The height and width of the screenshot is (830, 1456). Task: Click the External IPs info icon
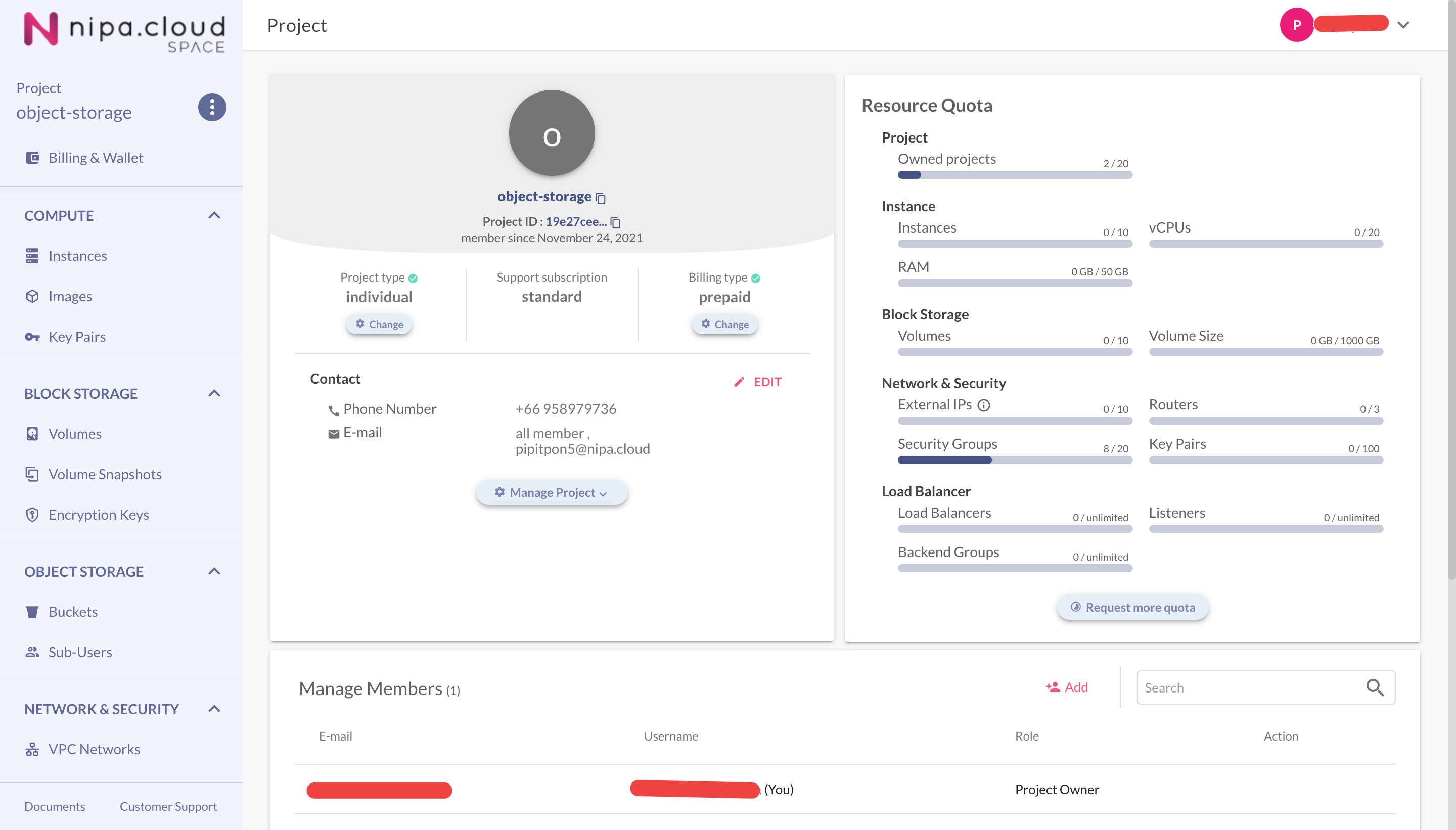tap(984, 405)
